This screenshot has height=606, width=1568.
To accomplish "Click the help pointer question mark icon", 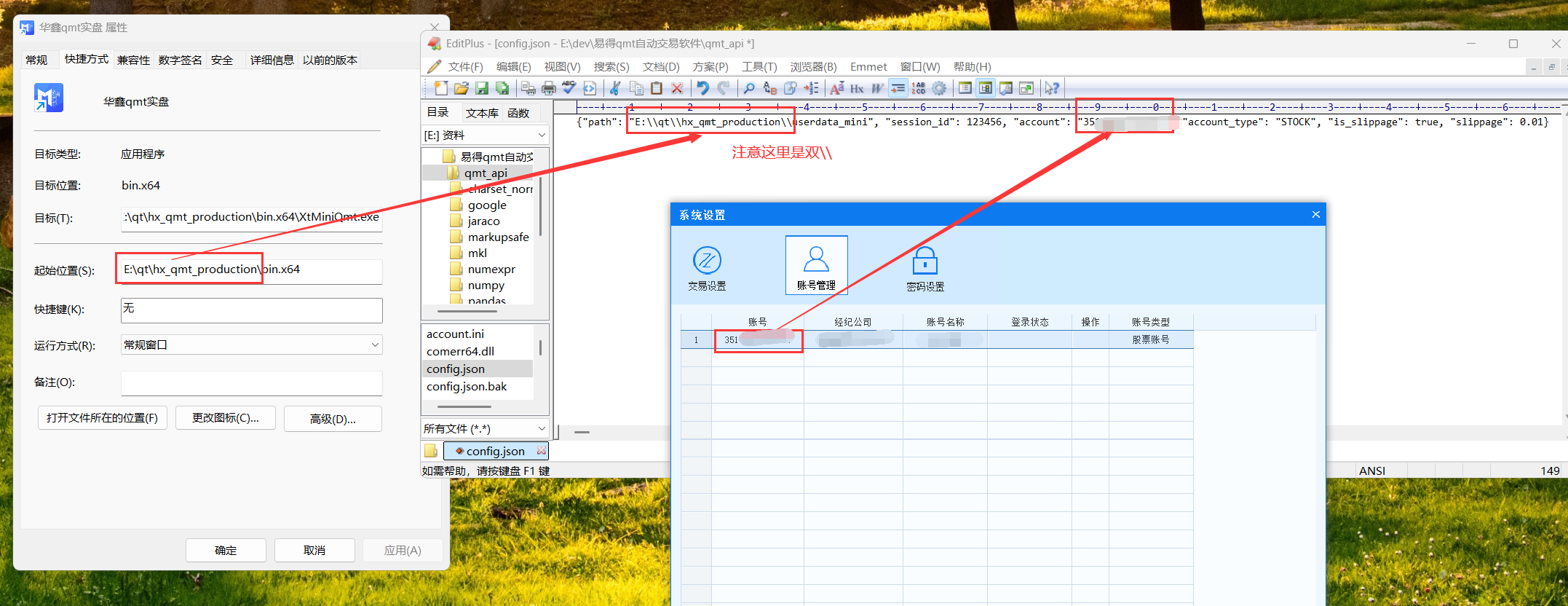I will (x=1052, y=88).
